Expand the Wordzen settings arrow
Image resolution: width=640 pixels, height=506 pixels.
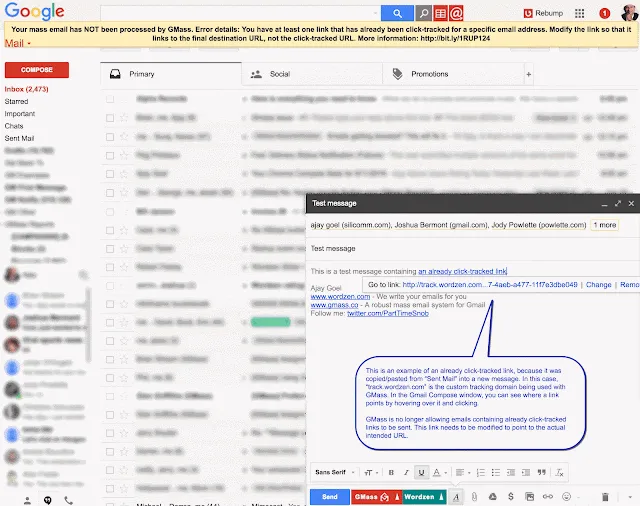pyautogui.click(x=441, y=497)
